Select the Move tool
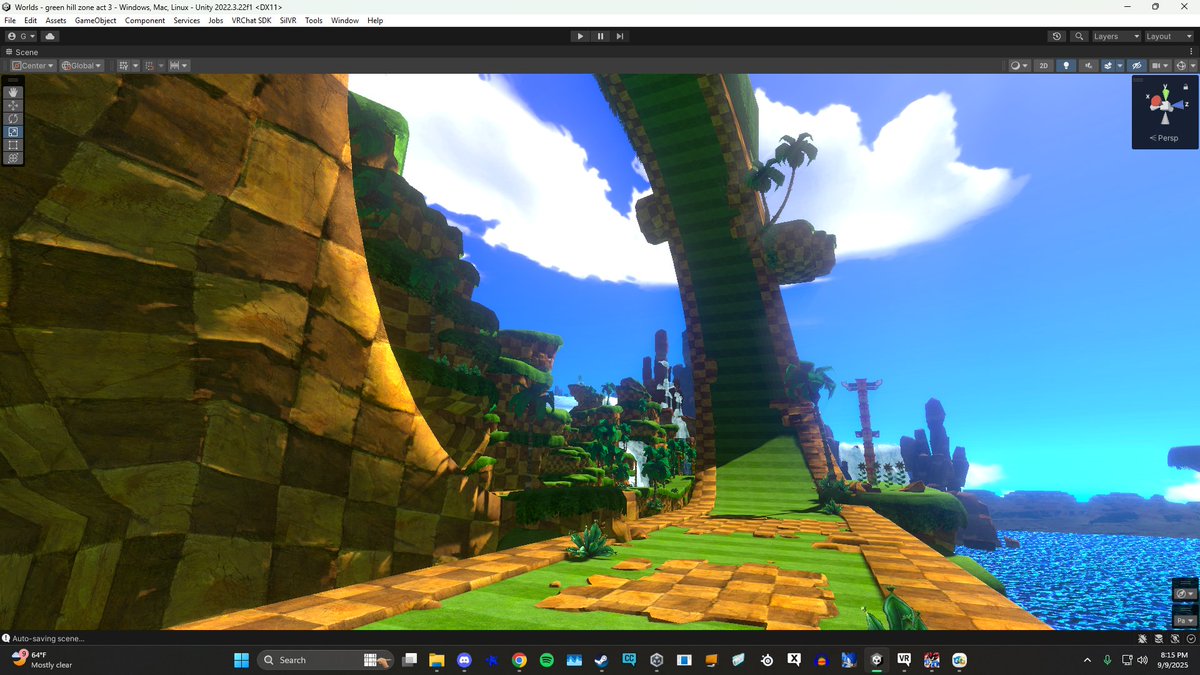This screenshot has height=675, width=1200. click(x=14, y=105)
